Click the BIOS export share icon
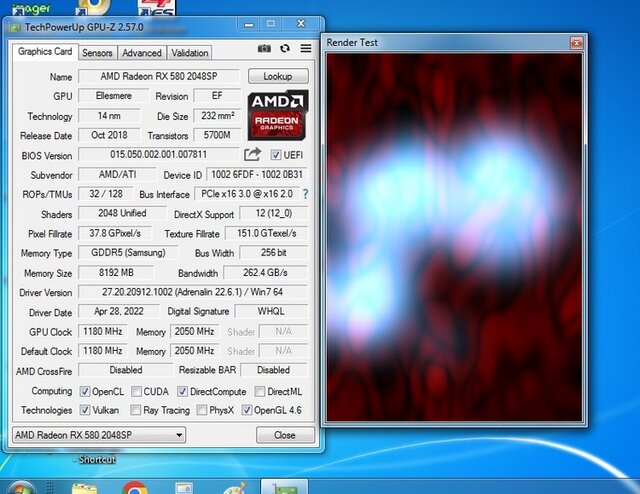 [252, 155]
